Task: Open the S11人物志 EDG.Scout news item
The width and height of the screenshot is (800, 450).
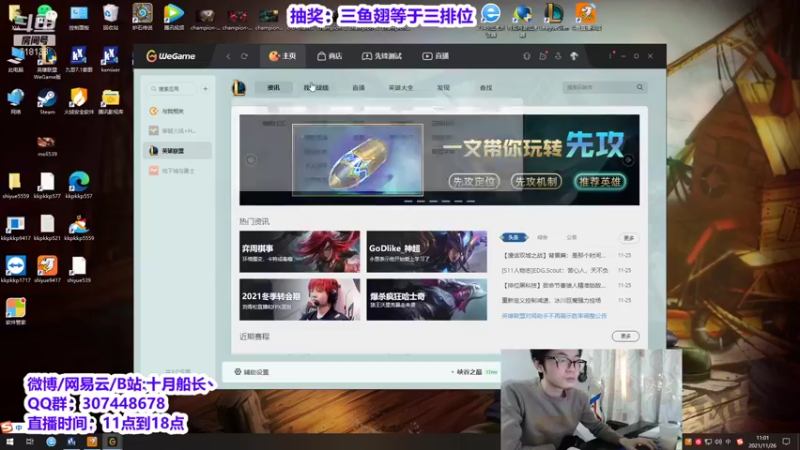Action: click(x=555, y=270)
